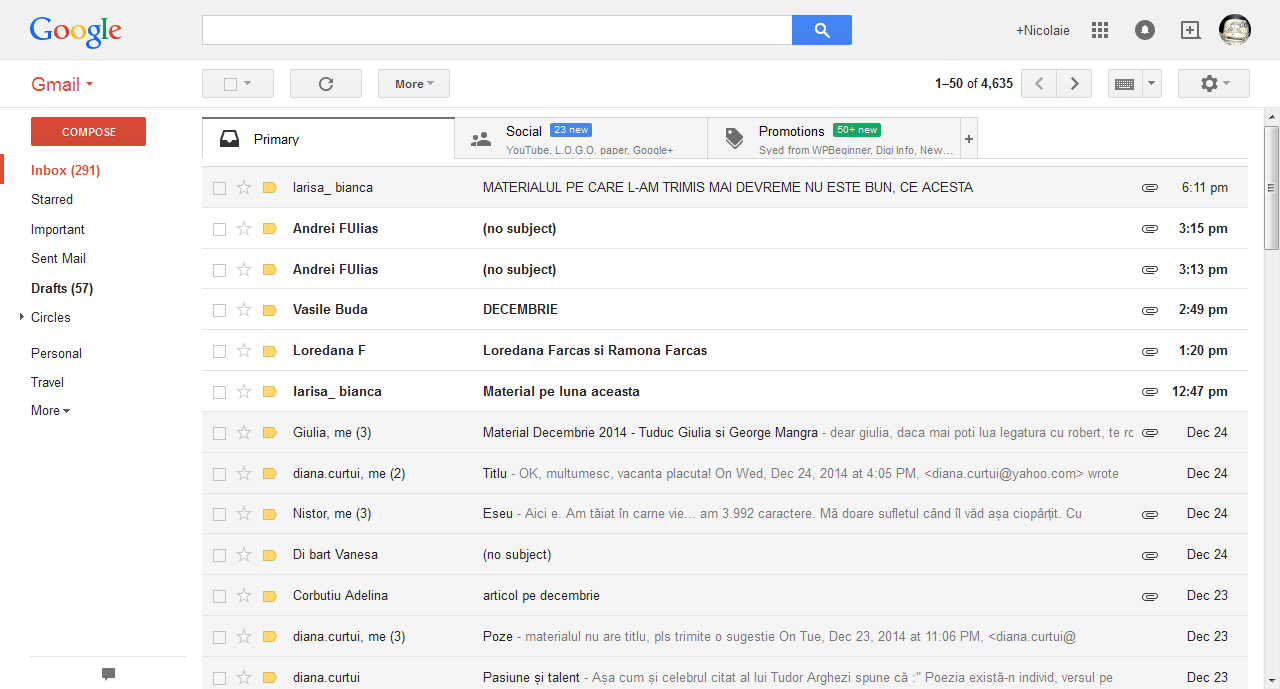This screenshot has width=1280, height=689.
Task: Expand the More actions dropdown in toolbar
Action: tap(413, 84)
